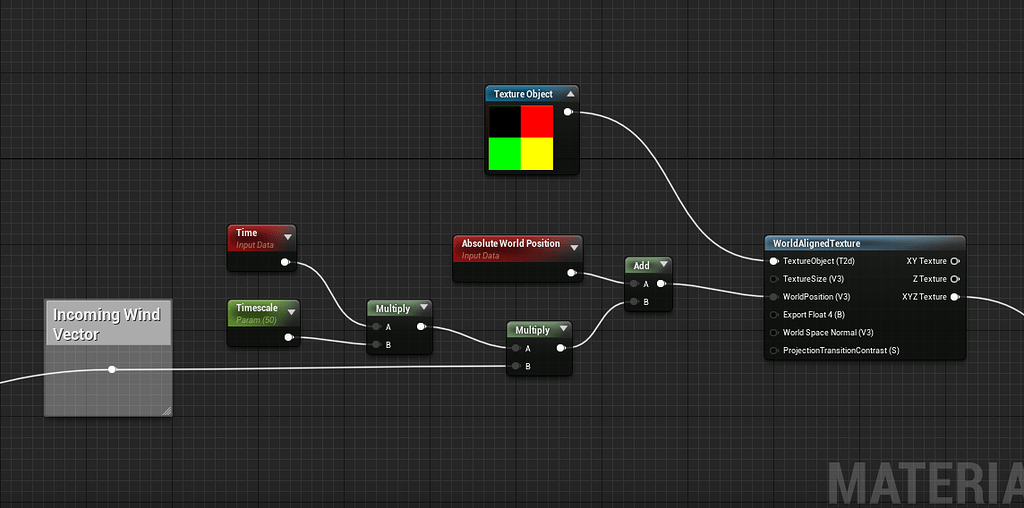Expand the Add node dropdown arrow
This screenshot has width=1024, height=508.
[x=662, y=266]
